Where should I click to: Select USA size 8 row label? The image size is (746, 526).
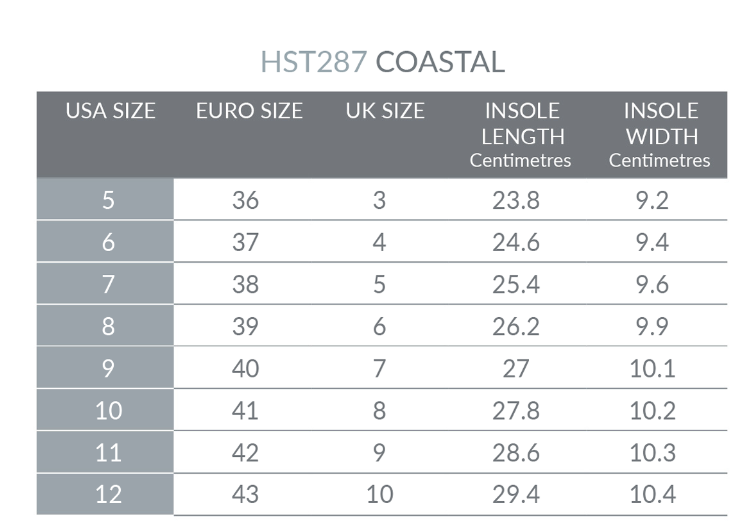click(x=108, y=326)
